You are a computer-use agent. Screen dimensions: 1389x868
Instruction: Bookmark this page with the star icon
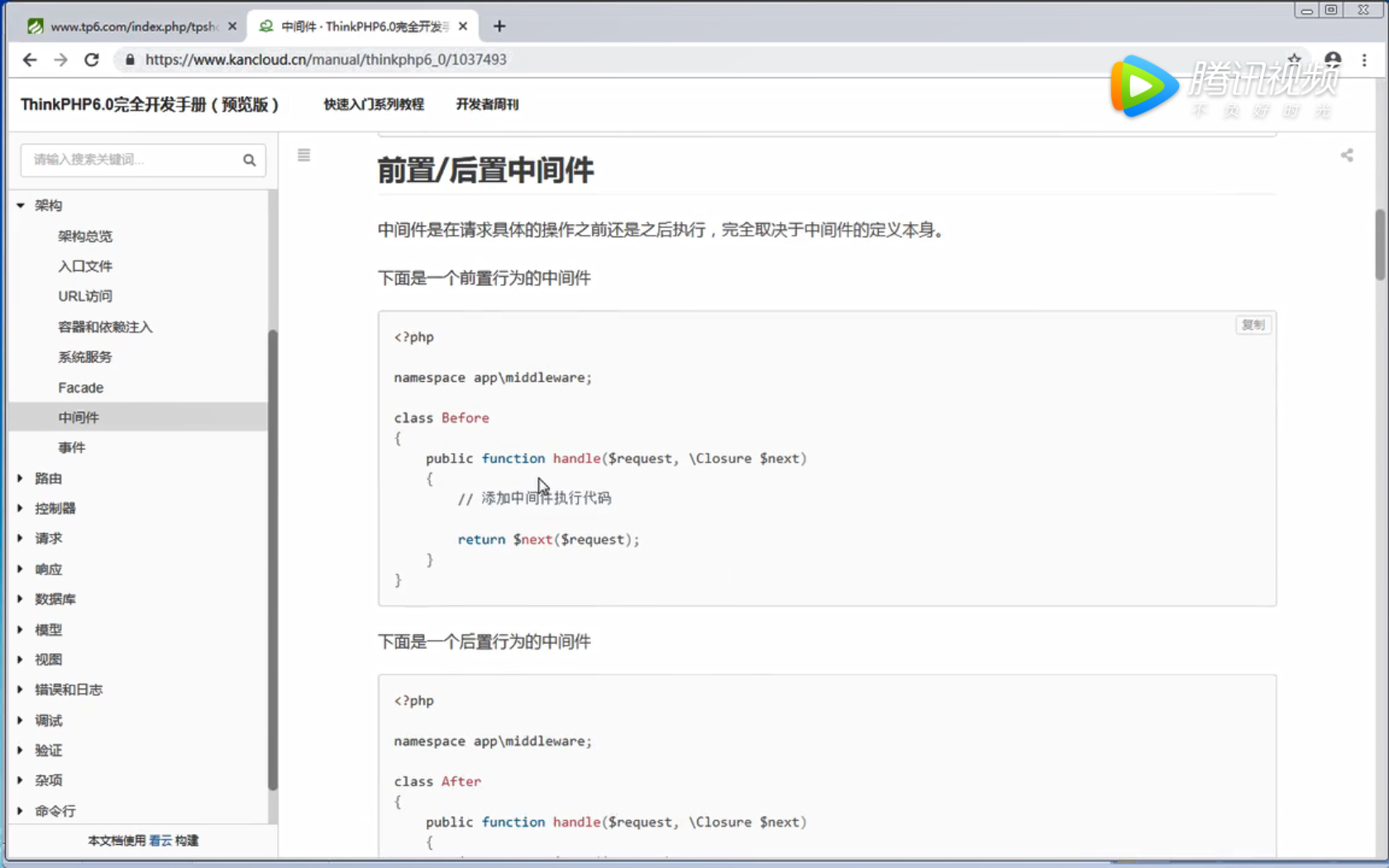[x=1294, y=60]
